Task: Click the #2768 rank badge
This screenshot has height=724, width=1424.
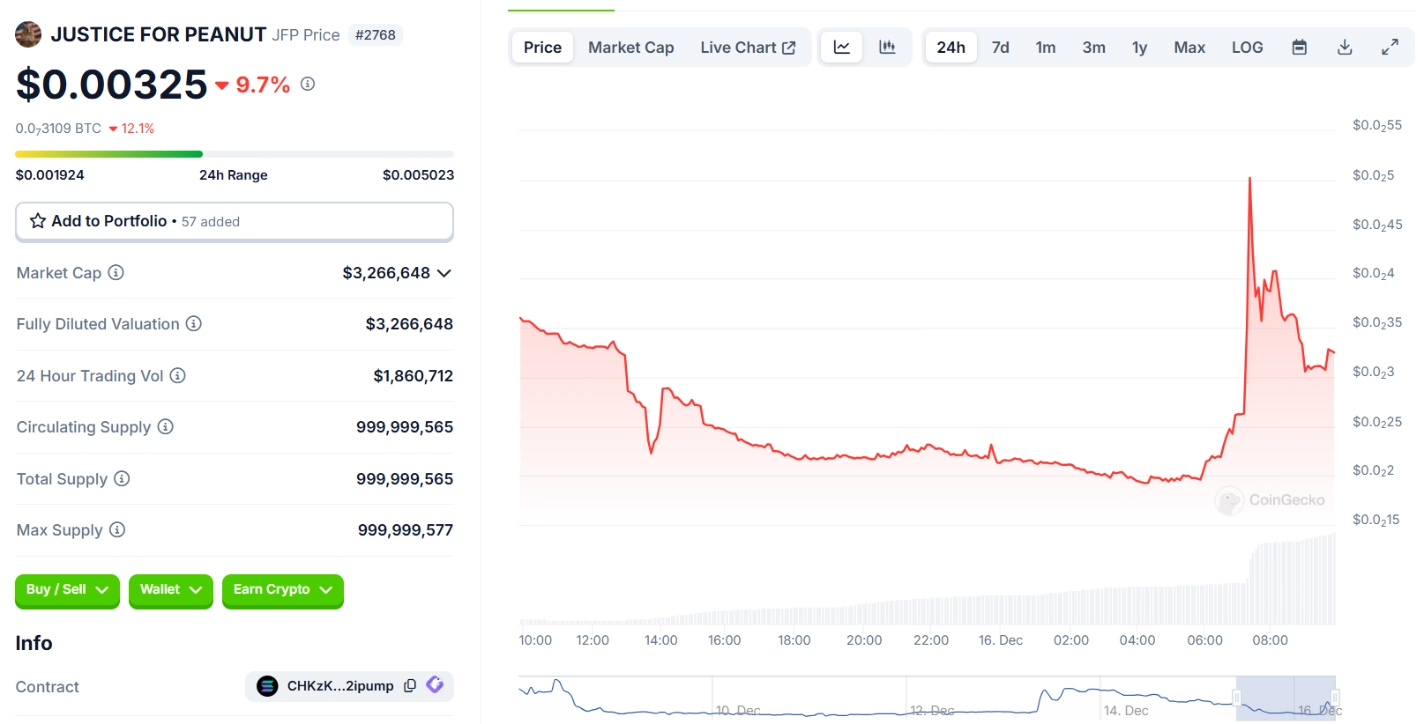Action: [375, 35]
